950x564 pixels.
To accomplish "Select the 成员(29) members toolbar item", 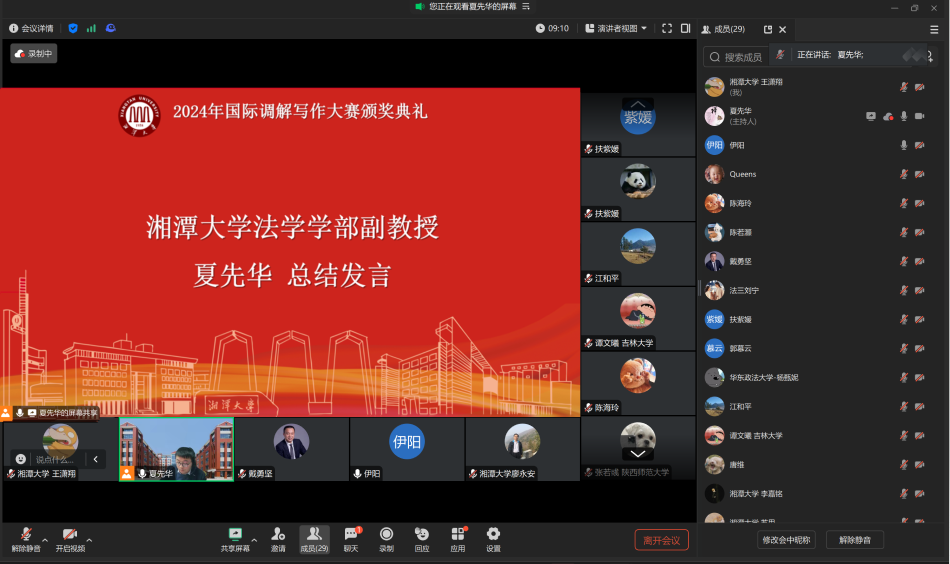I will 314,535.
